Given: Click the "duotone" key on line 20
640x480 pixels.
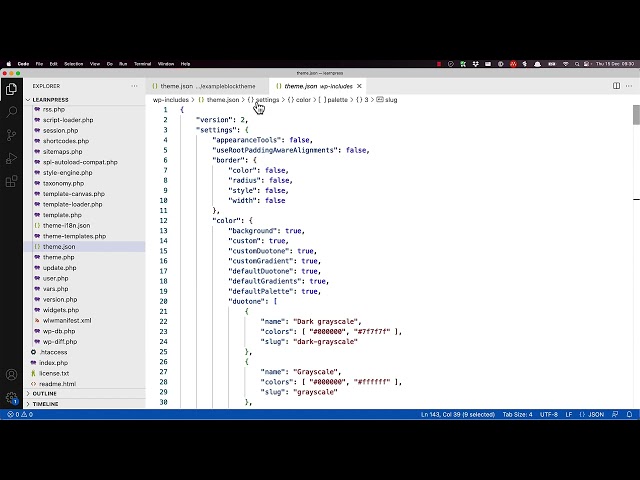Looking at the screenshot, I should coord(247,301).
